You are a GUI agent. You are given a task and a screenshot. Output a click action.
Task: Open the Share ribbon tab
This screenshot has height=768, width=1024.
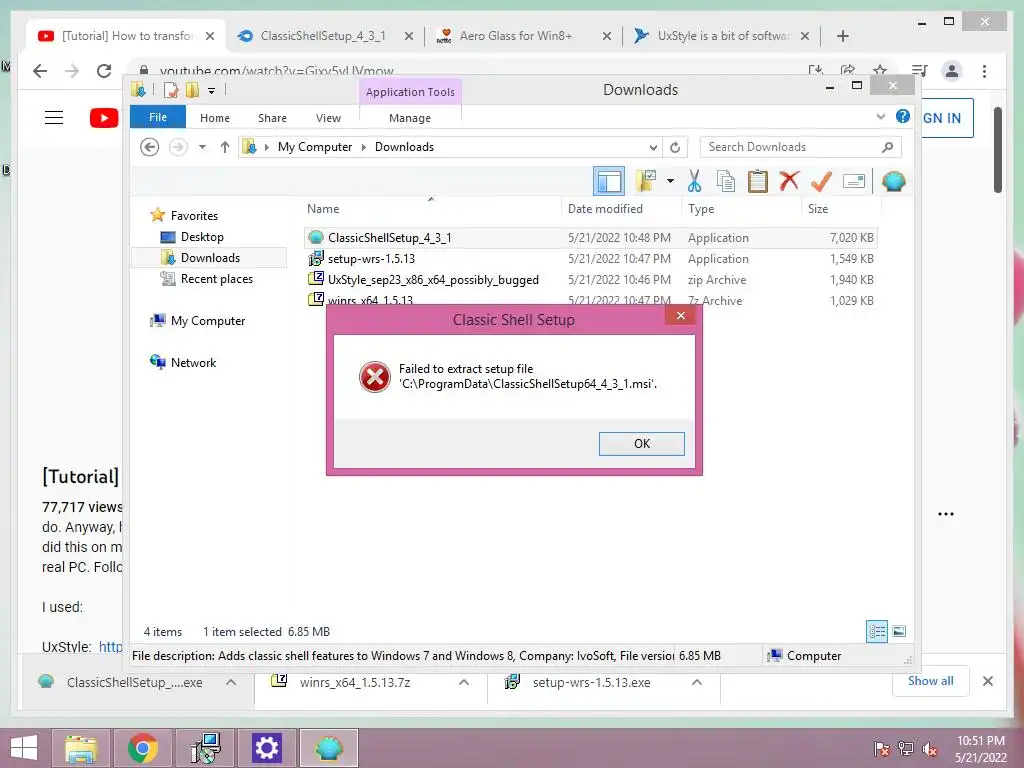272,118
